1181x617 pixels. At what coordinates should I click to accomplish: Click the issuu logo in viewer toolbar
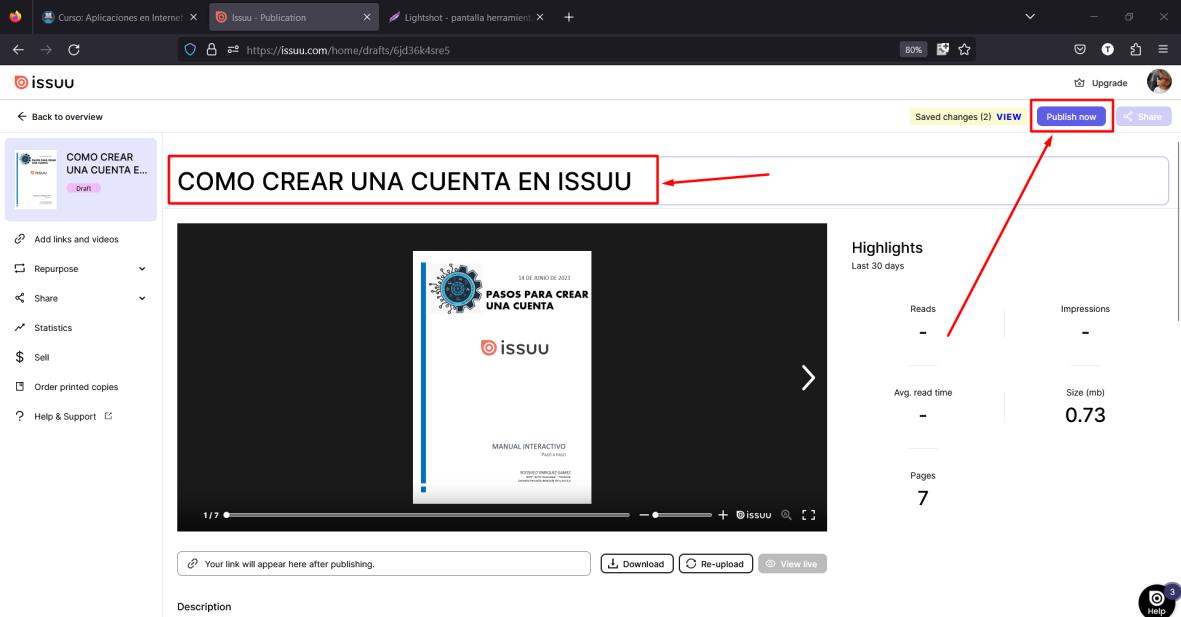pyautogui.click(x=754, y=515)
